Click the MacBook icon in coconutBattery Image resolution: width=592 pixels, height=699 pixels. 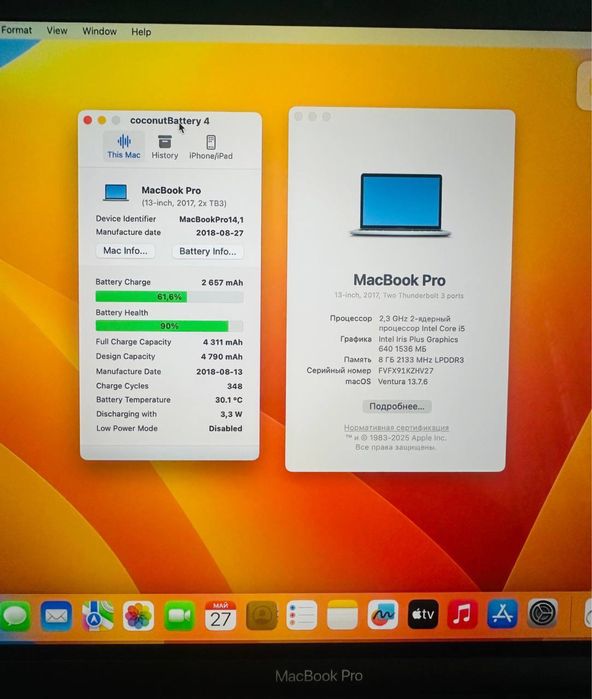[x=116, y=193]
